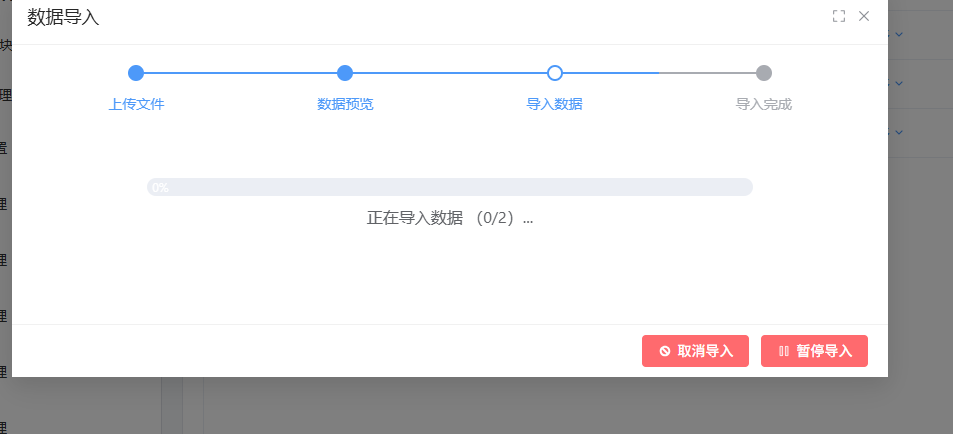The width and height of the screenshot is (953, 434).
Task: Go to the 上传文件 step label
Action: (136, 105)
